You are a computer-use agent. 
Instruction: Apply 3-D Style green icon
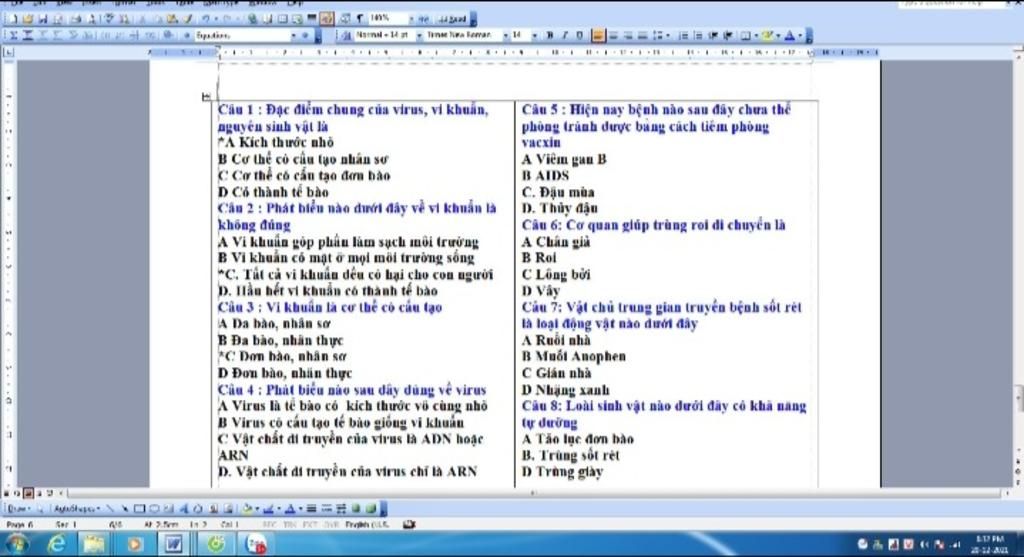(371, 509)
